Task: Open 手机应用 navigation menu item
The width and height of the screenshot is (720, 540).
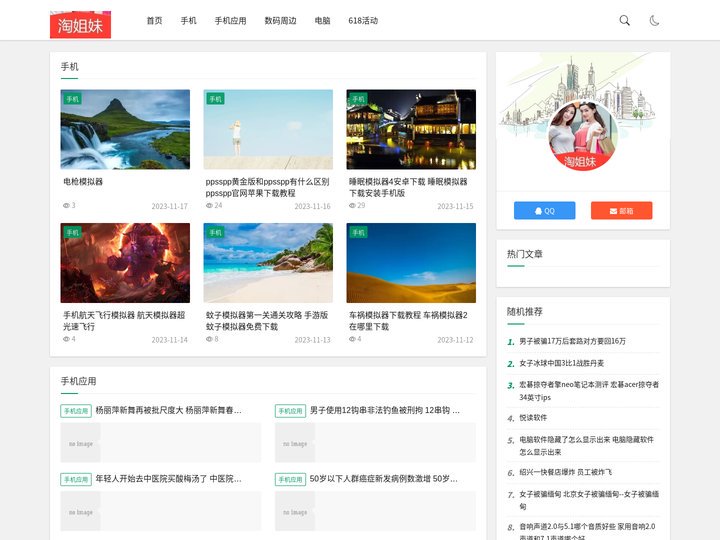Action: click(x=231, y=21)
